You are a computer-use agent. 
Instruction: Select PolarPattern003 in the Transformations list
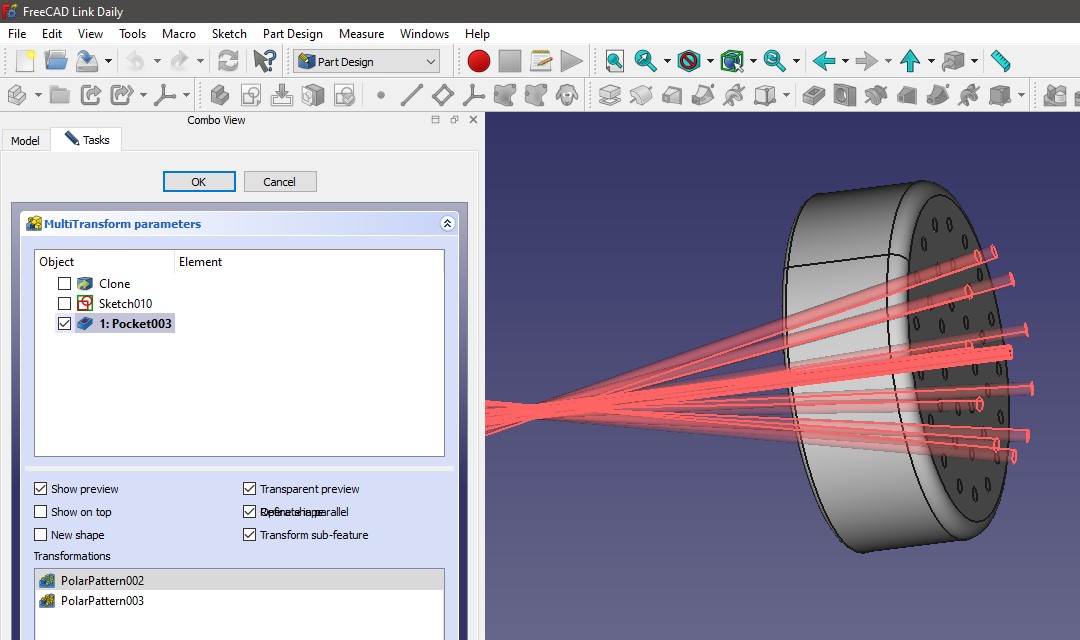pos(102,601)
